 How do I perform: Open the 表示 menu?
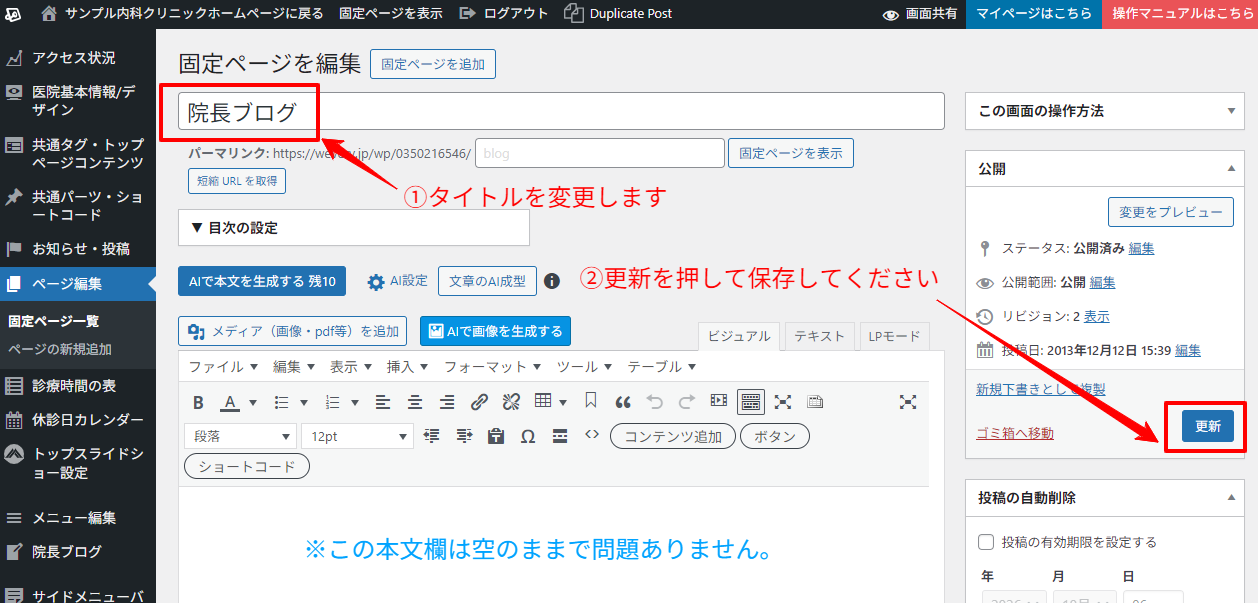tap(351, 367)
